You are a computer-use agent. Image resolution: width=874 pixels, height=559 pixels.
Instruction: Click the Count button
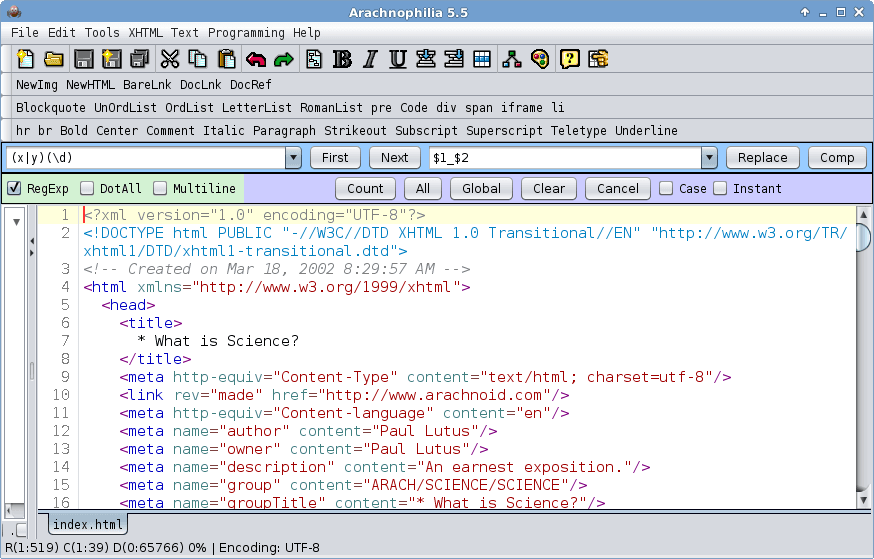click(365, 188)
